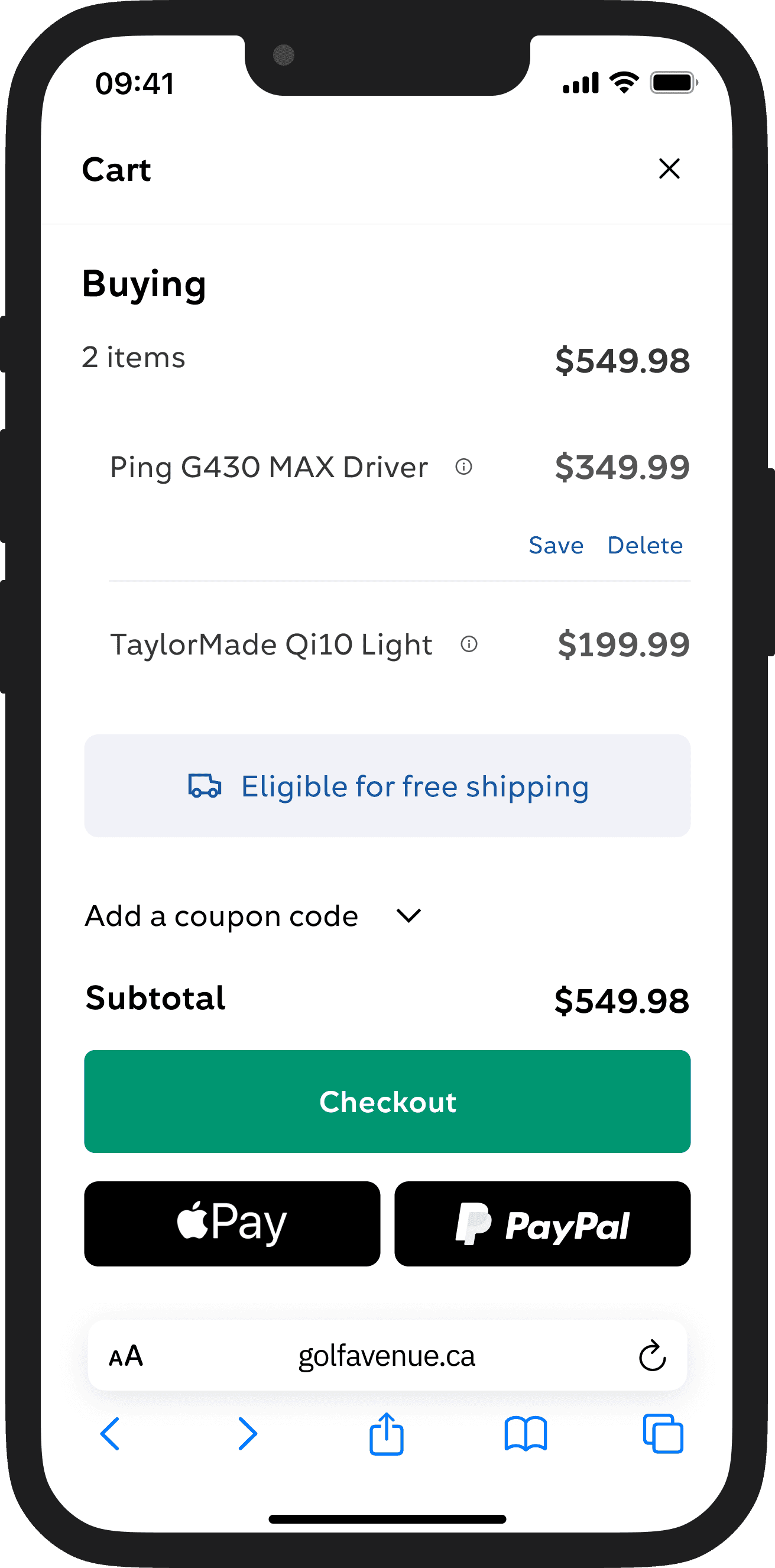Pay with Apple Pay

232,1223
